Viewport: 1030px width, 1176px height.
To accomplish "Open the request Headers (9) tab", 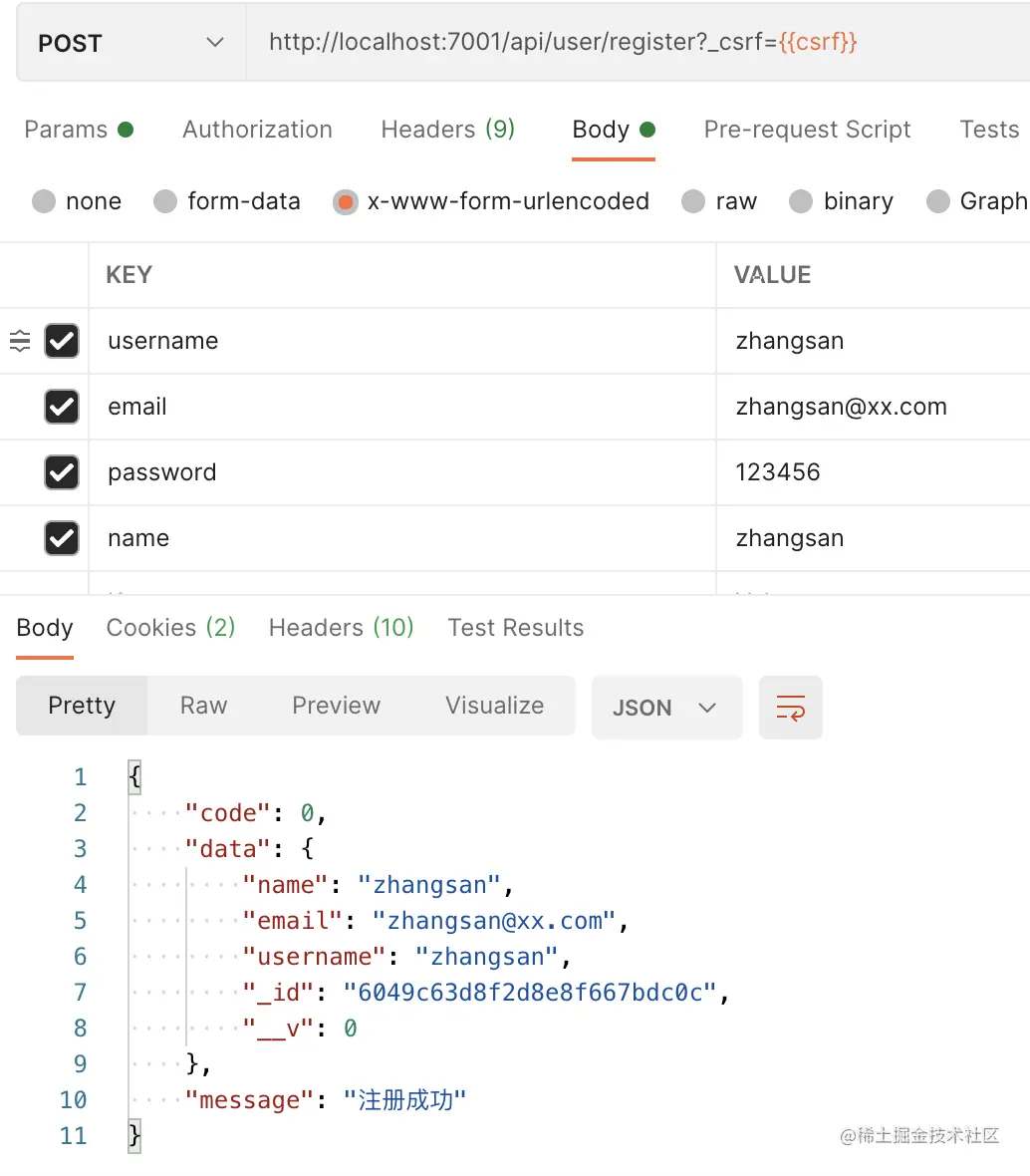I will pyautogui.click(x=447, y=130).
